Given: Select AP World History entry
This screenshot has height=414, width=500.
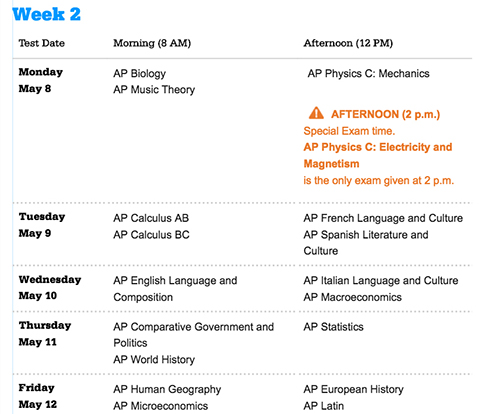Looking at the screenshot, I should coord(154,359).
